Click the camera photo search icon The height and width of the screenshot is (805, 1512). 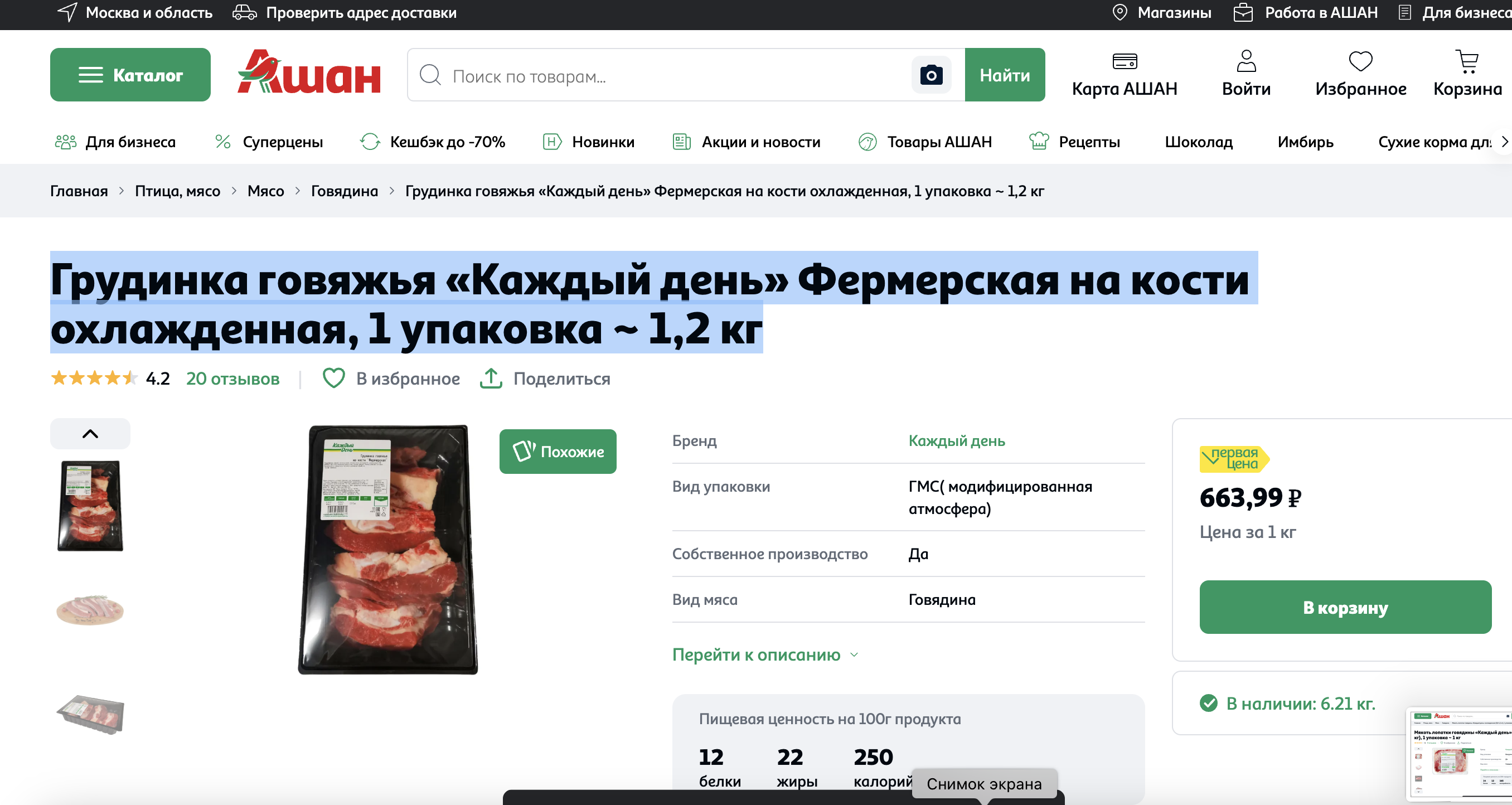(931, 75)
